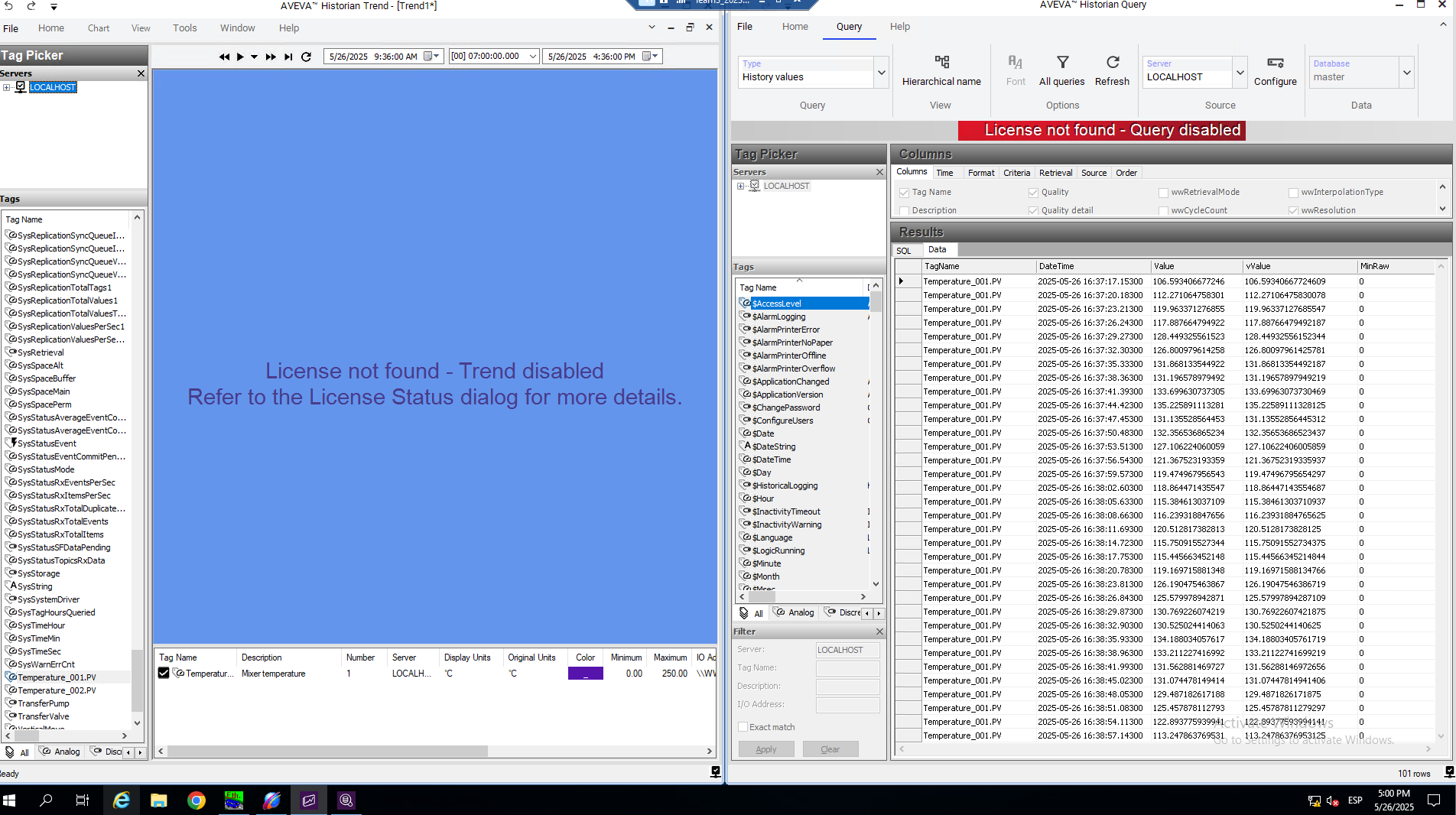This screenshot has height=815, width=1456.
Task: Switch to the AVEVA Historian Query taskbar app
Action: [x=346, y=800]
